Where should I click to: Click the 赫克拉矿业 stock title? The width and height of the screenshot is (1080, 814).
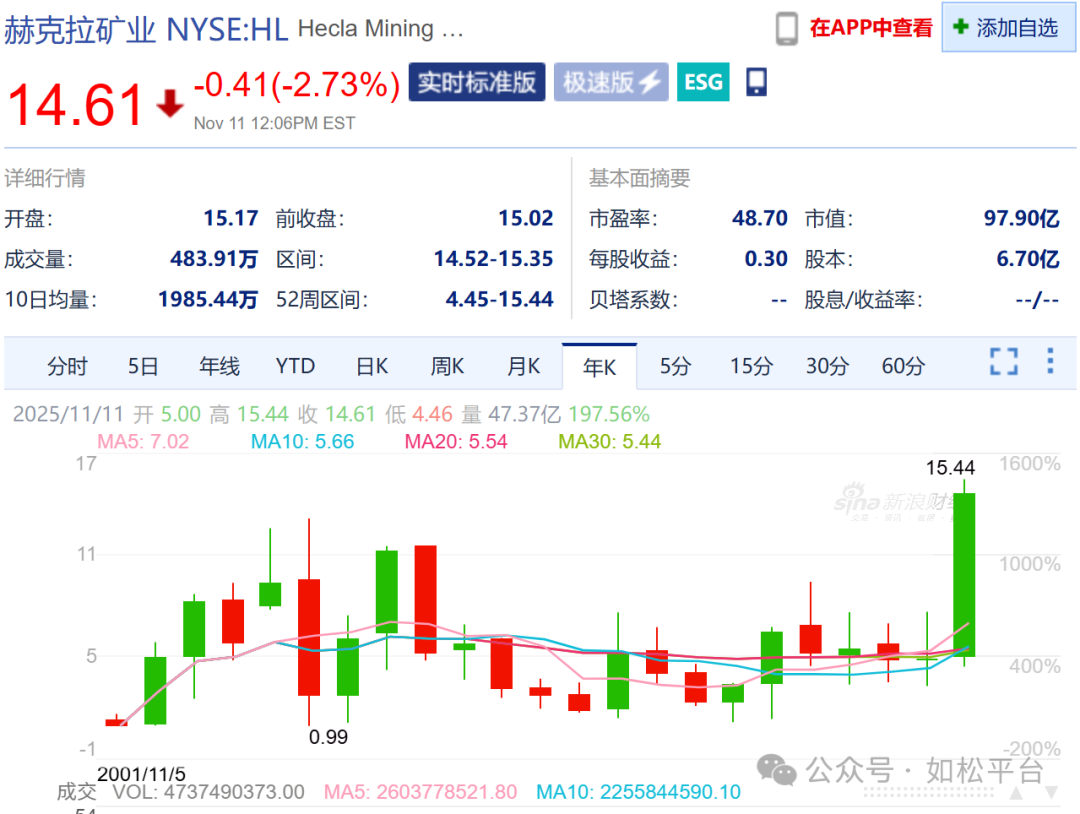coord(80,28)
